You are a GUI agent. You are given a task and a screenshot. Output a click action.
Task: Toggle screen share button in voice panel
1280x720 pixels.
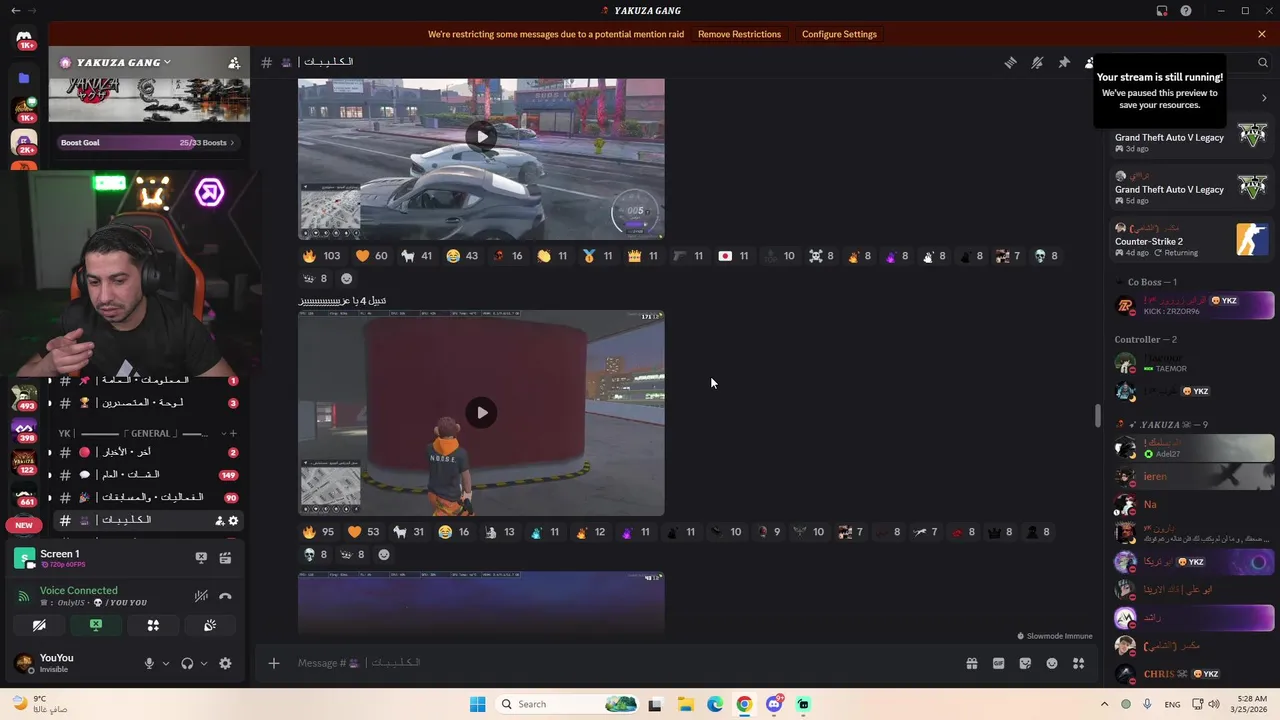click(x=96, y=625)
